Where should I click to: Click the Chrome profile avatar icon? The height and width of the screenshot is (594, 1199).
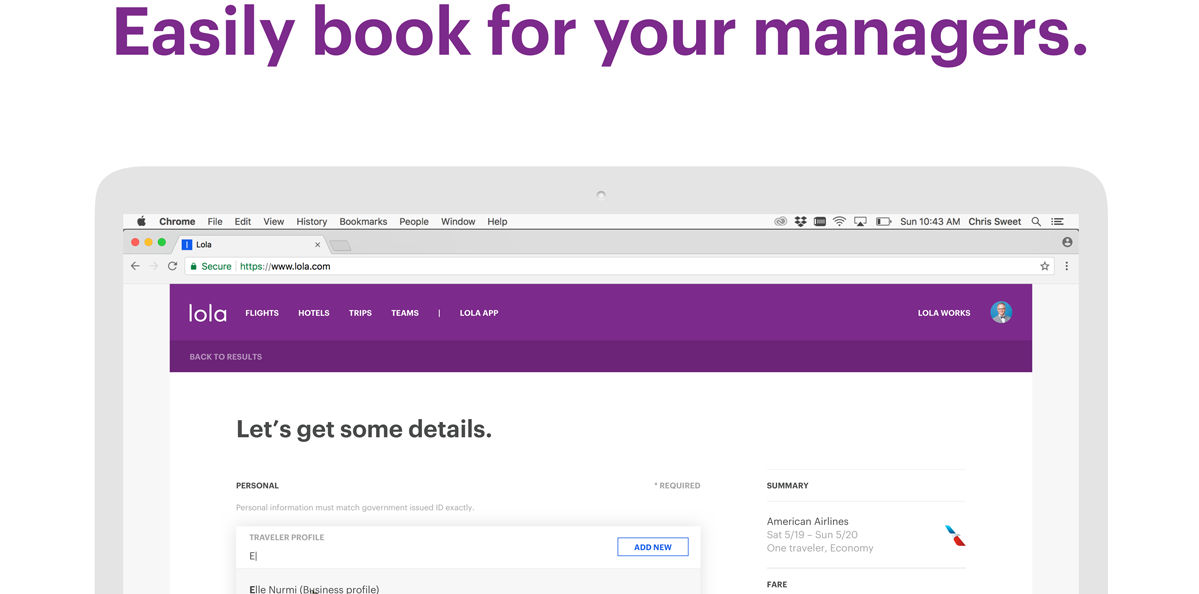(1067, 242)
